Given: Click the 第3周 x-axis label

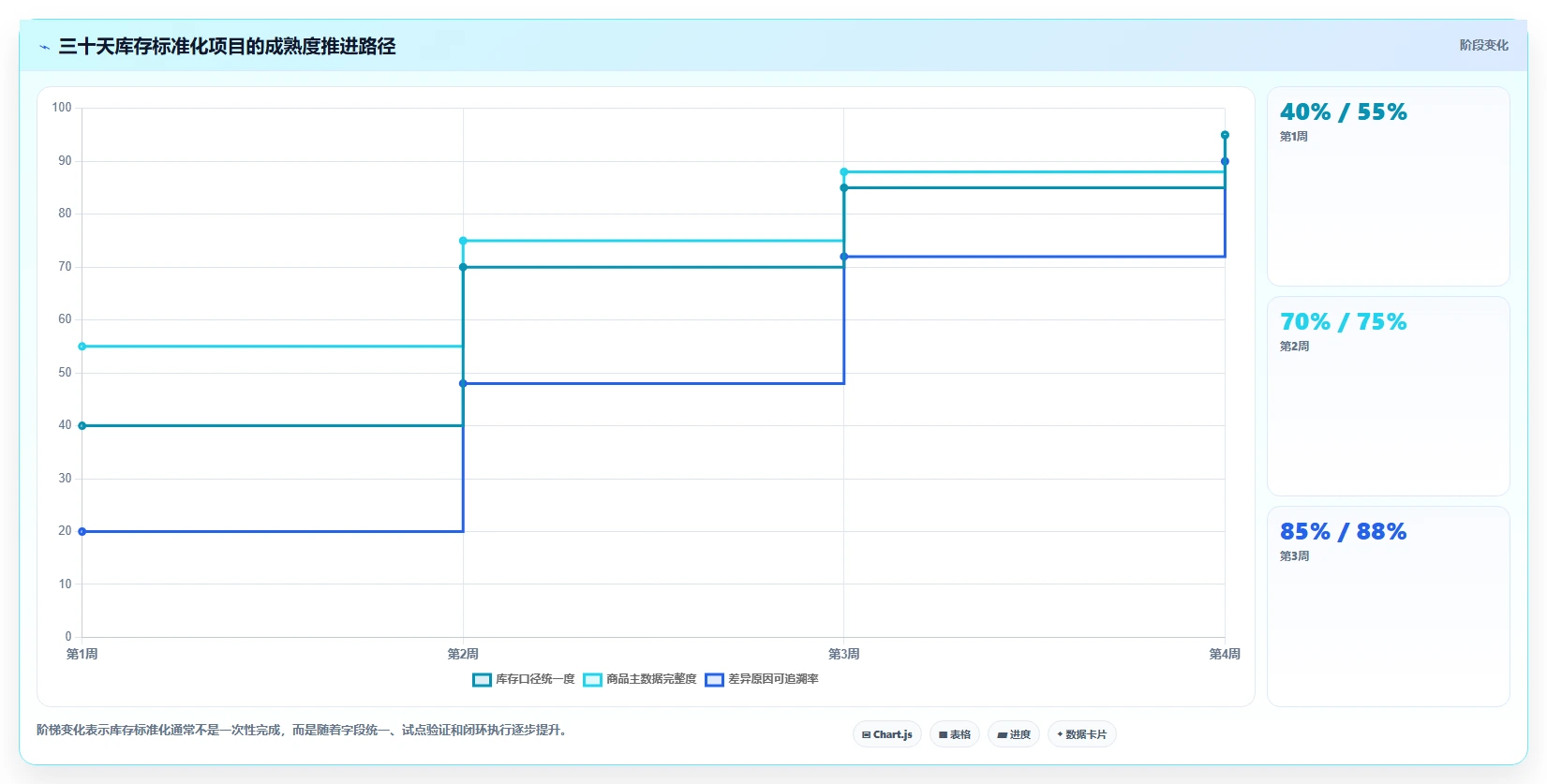Looking at the screenshot, I should pos(844,654).
